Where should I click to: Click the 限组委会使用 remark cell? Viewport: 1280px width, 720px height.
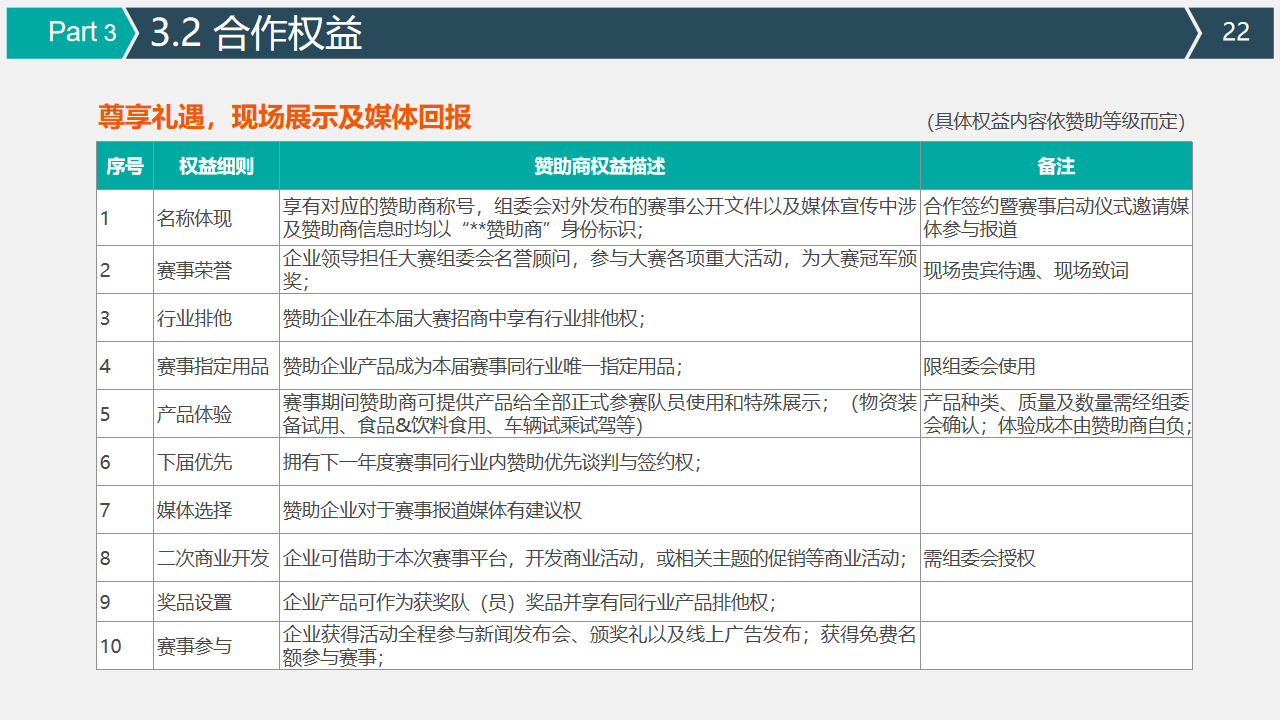coord(979,366)
